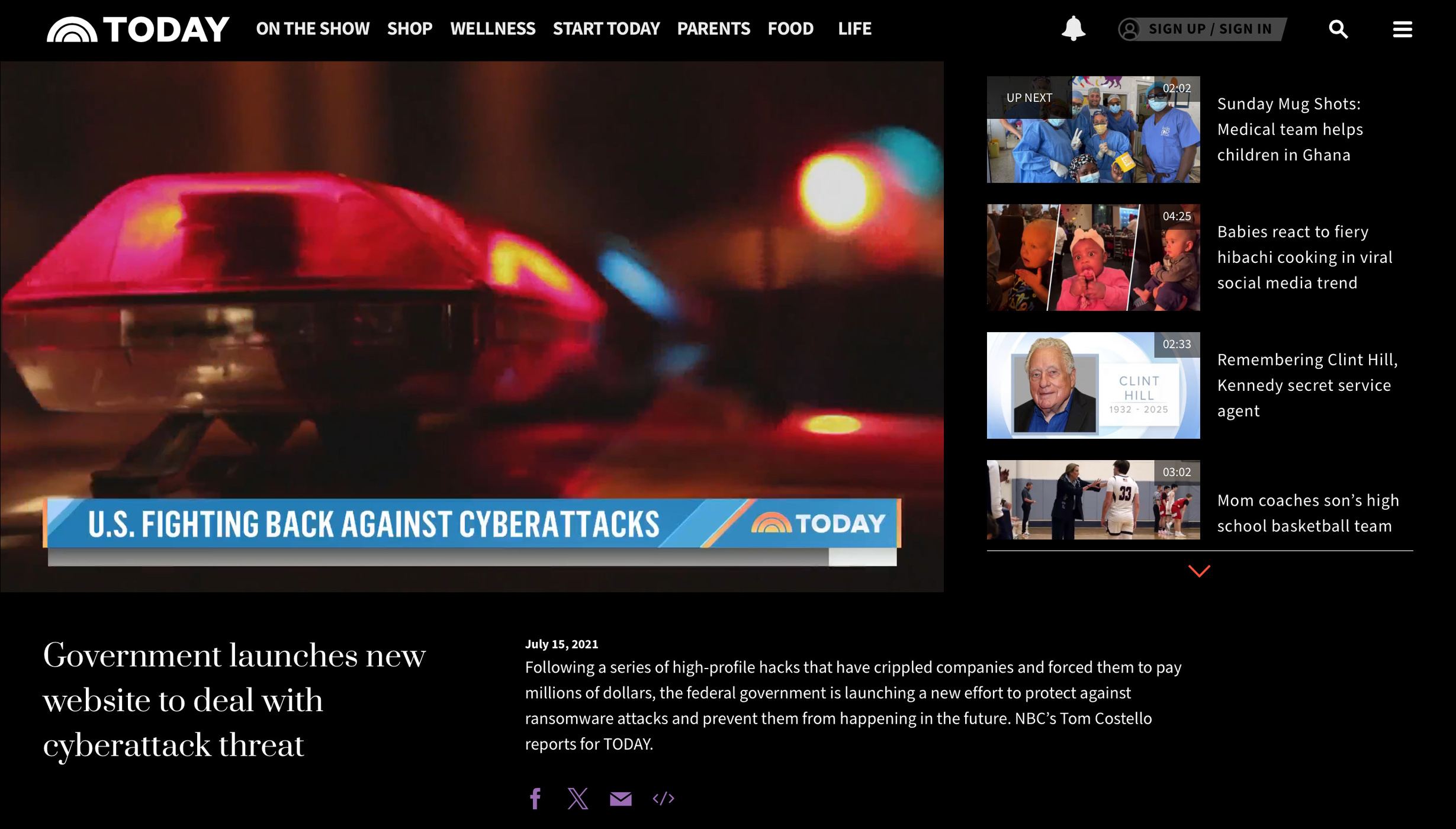
Task: Click the article description paragraph
Action: point(853,706)
